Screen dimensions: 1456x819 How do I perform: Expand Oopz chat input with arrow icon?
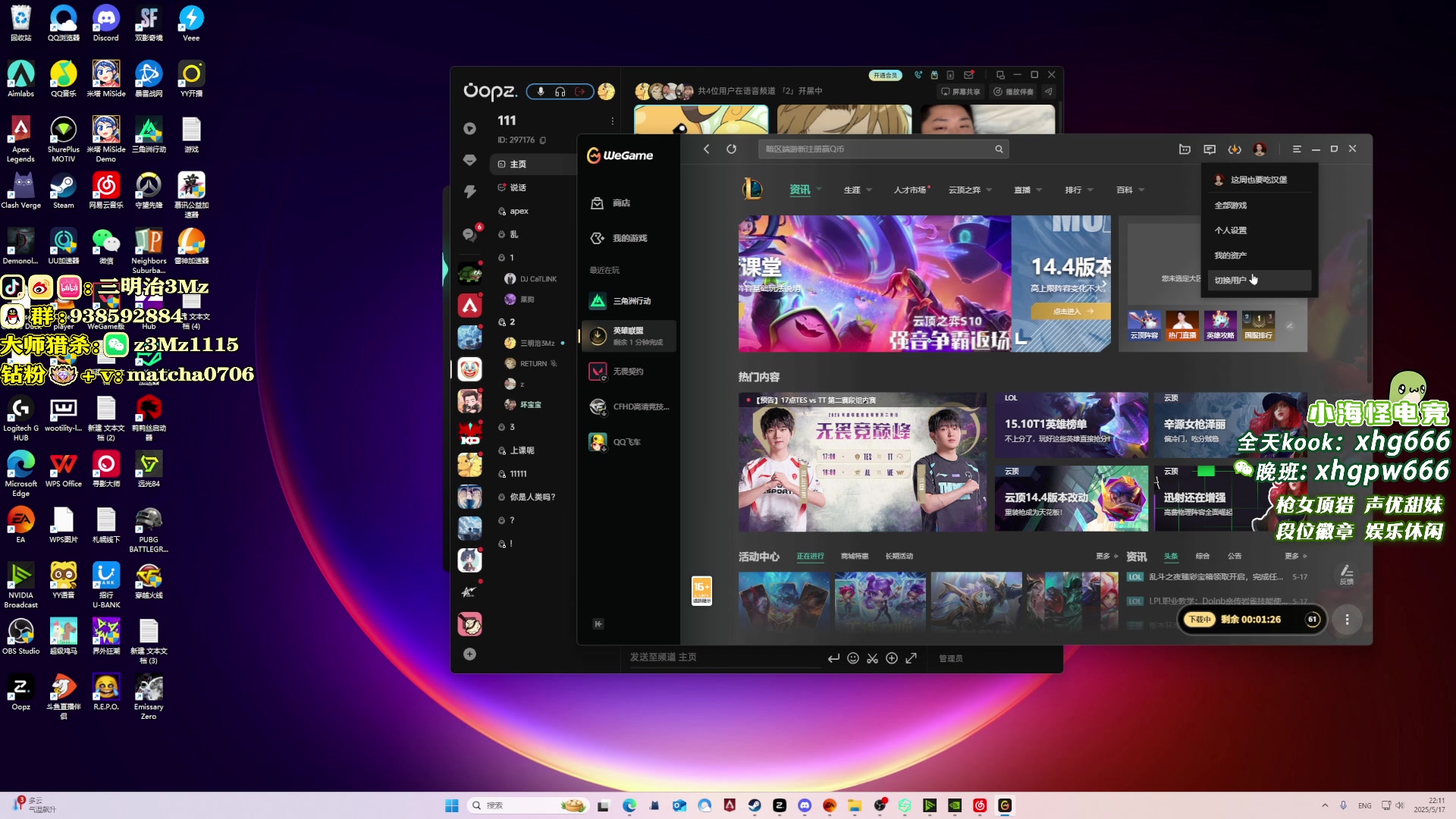click(x=912, y=658)
